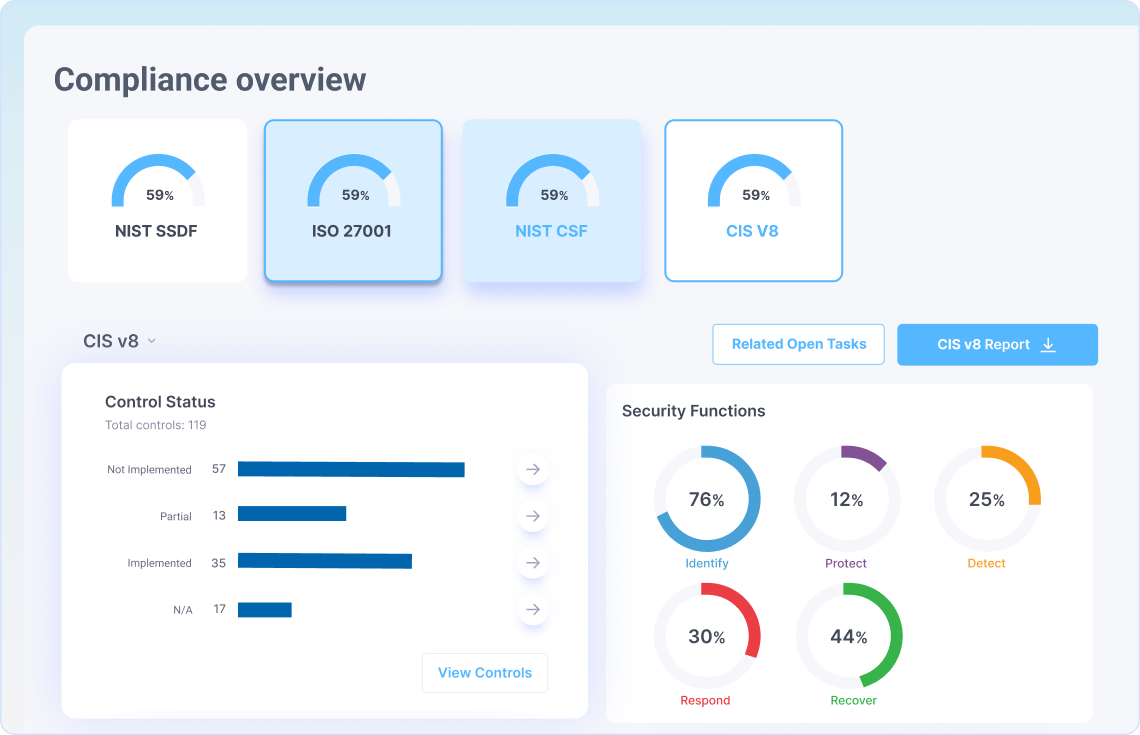This screenshot has width=1140, height=735.
Task: Click the View Controls button
Action: click(x=484, y=673)
